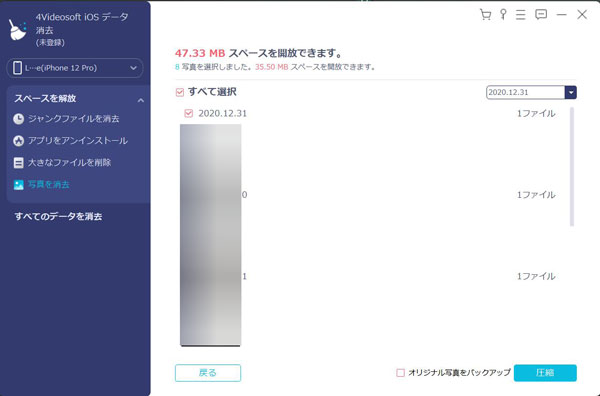
Task: Toggle the すべて選択 checkbox
Action: [179, 92]
